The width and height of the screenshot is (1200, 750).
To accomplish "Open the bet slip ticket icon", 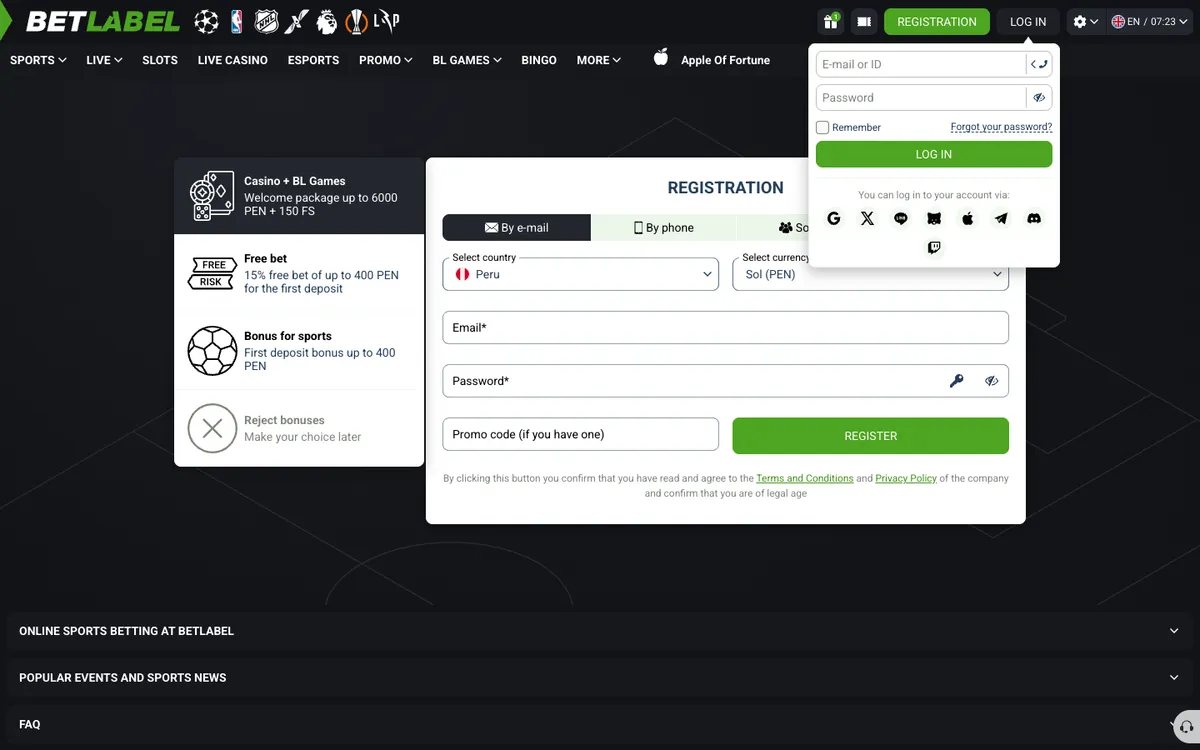I will (864, 21).
